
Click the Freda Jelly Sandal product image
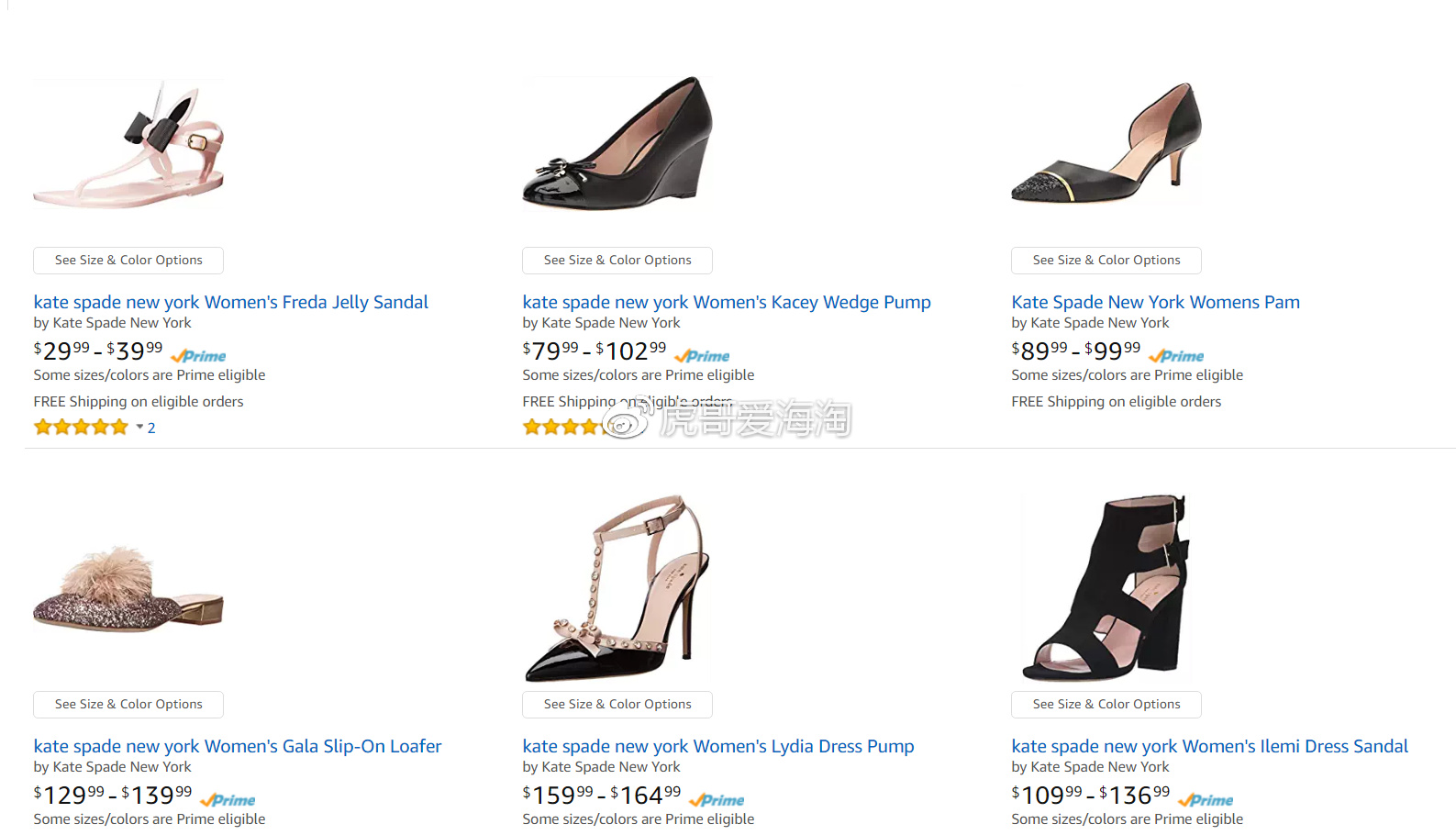point(129,147)
